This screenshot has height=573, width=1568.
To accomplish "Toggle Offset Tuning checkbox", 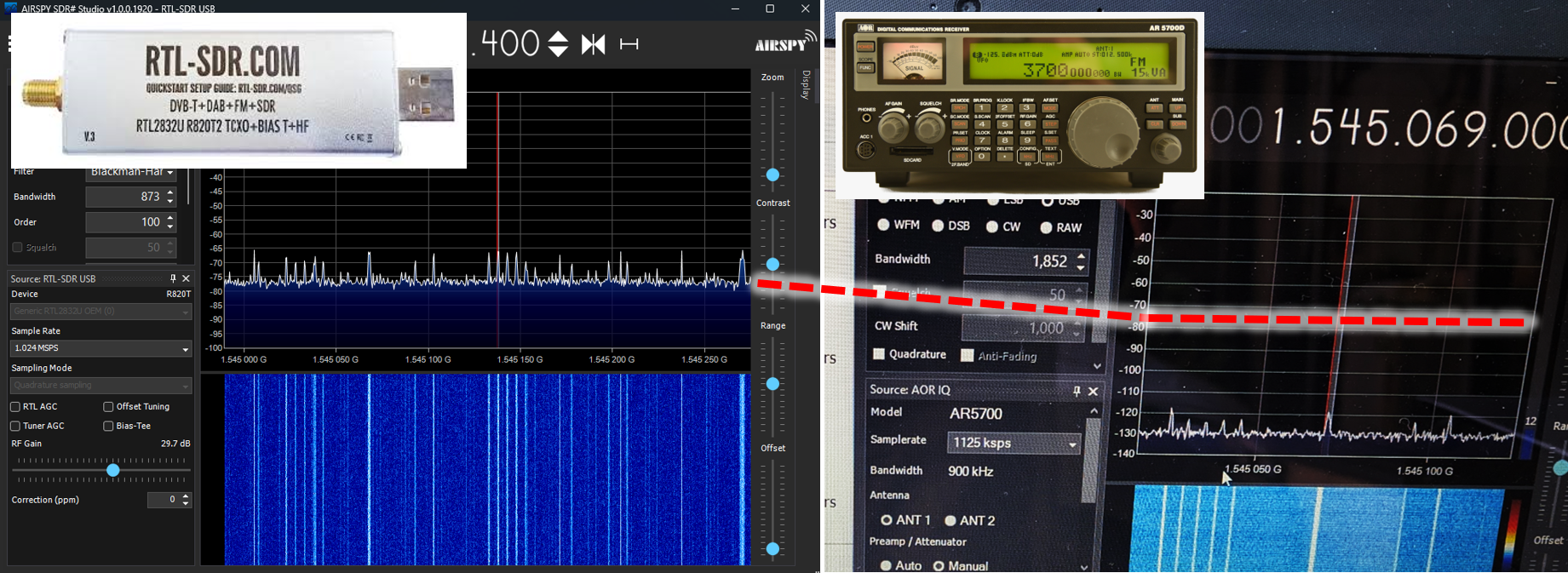I will [x=108, y=407].
